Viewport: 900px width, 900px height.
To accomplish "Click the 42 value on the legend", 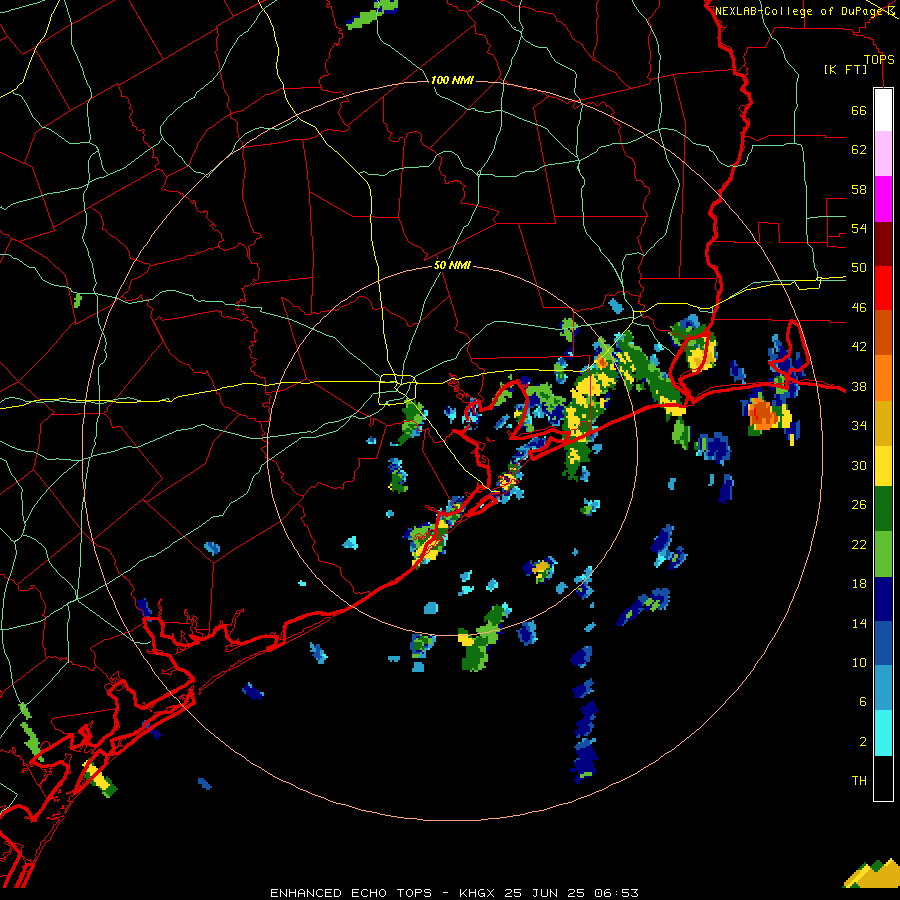I will [859, 347].
